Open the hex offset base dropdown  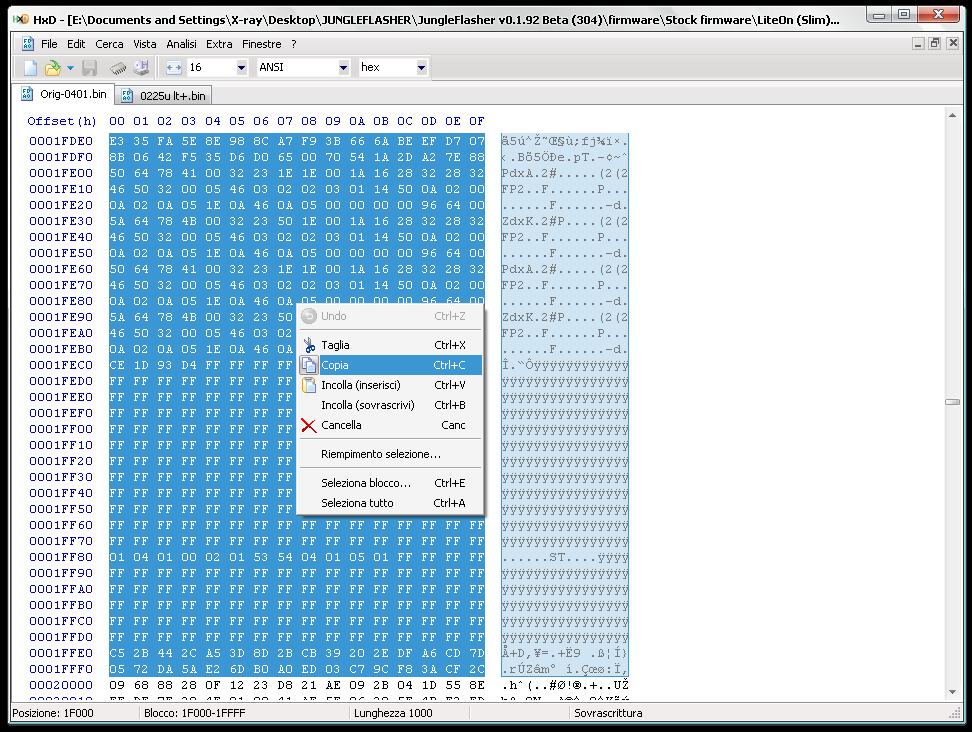pyautogui.click(x=421, y=68)
